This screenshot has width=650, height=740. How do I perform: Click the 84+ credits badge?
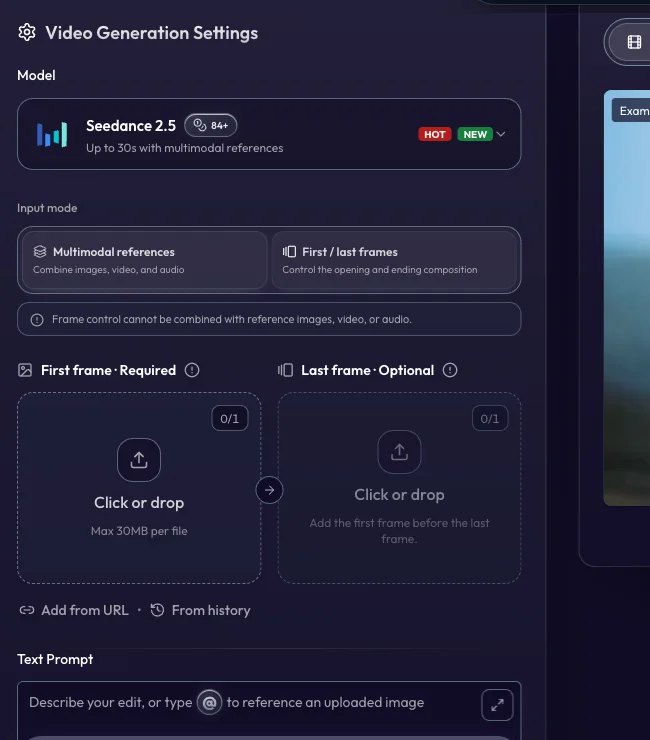pyautogui.click(x=211, y=126)
